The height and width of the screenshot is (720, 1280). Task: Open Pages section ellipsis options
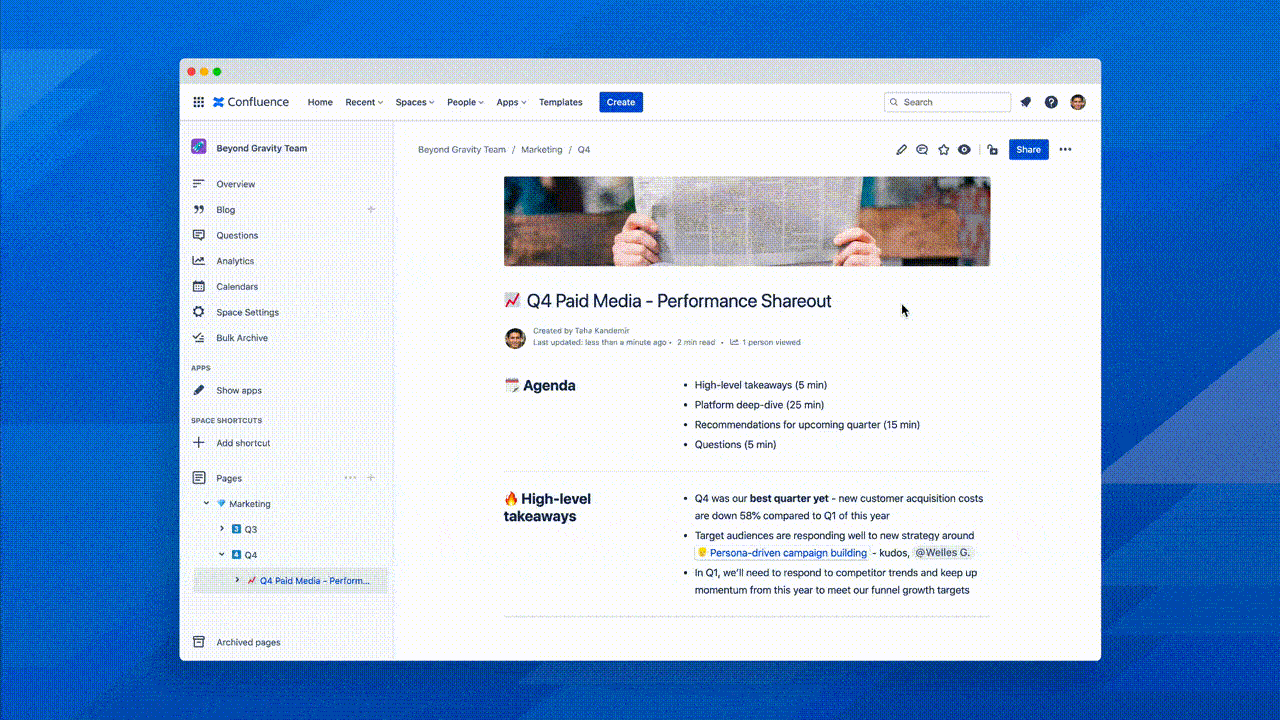click(350, 478)
